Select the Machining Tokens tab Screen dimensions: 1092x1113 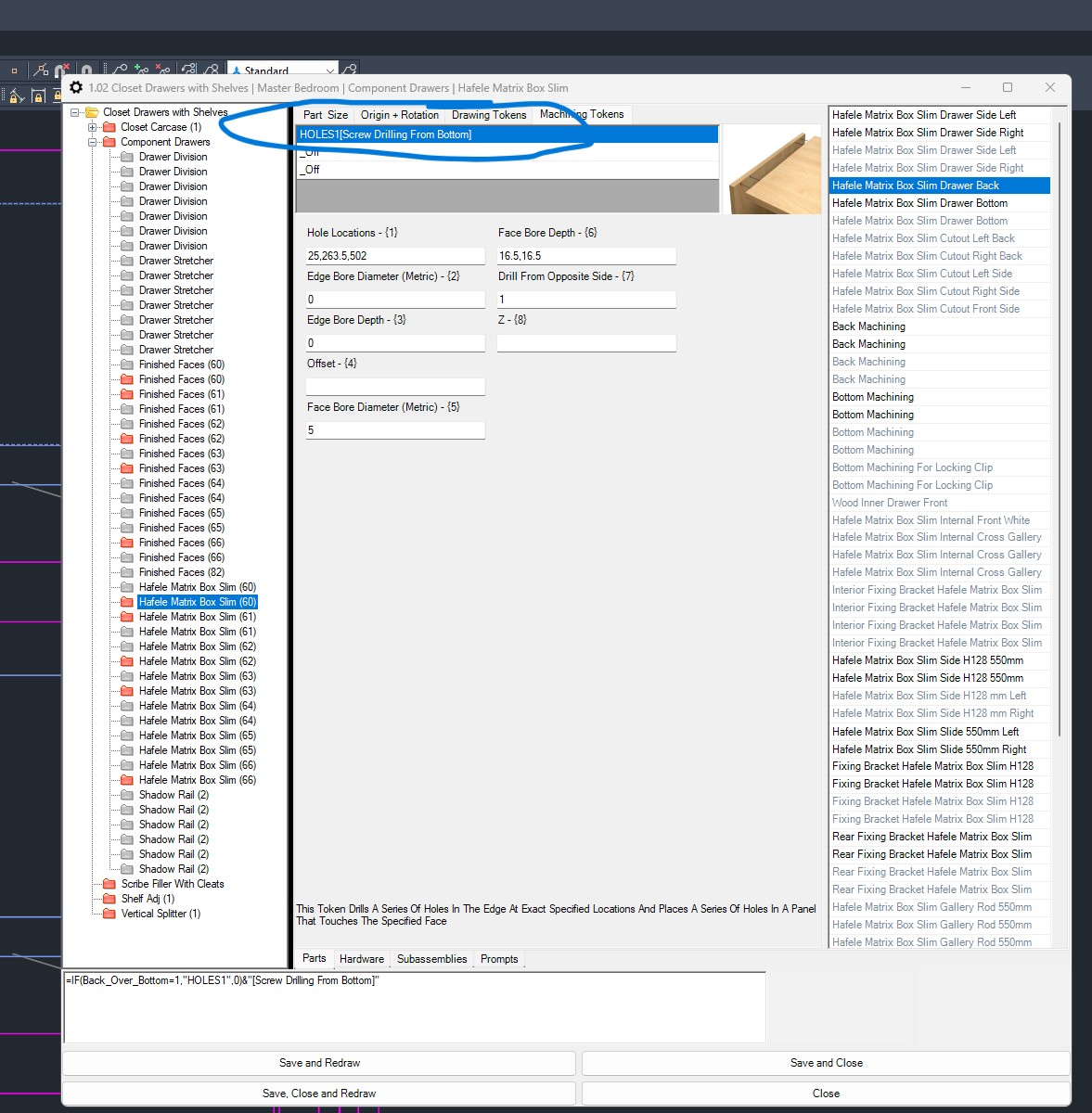coord(582,114)
